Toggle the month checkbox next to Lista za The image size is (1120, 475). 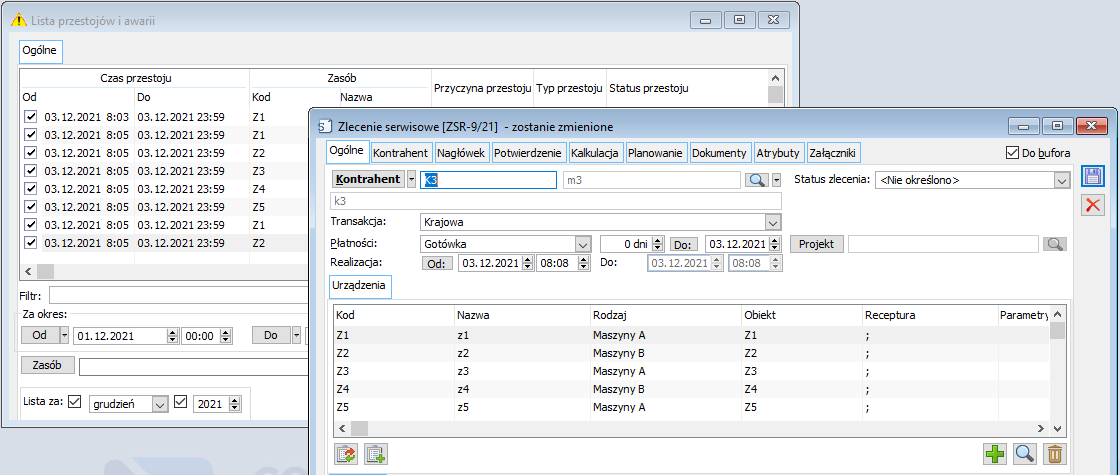pyautogui.click(x=75, y=402)
